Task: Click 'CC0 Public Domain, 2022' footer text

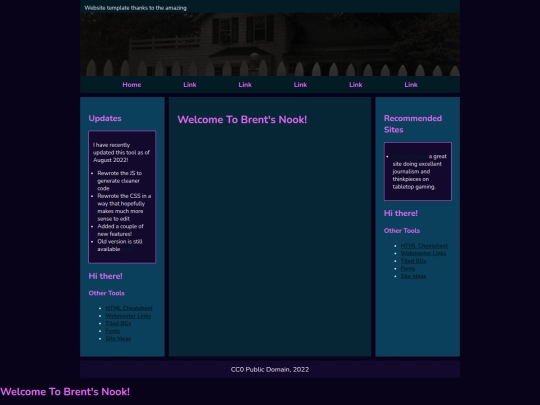Action: pyautogui.click(x=270, y=370)
